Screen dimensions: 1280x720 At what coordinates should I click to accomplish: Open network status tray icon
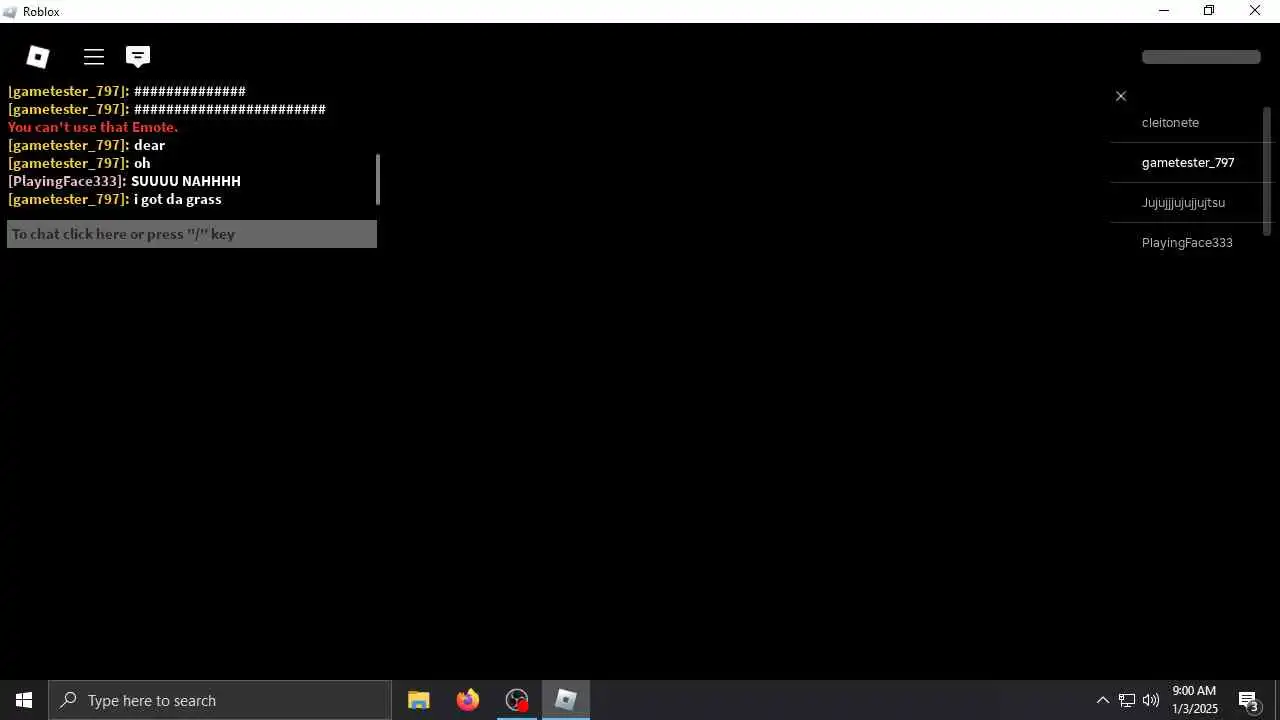[1127, 700]
